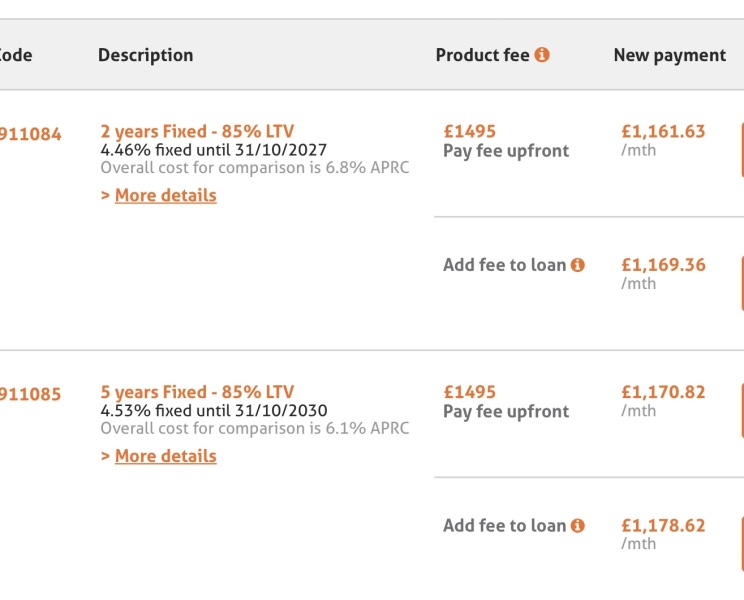The image size is (744, 600).
Task: Click Add fee to loan text for 2-year product
Action: tap(504, 265)
